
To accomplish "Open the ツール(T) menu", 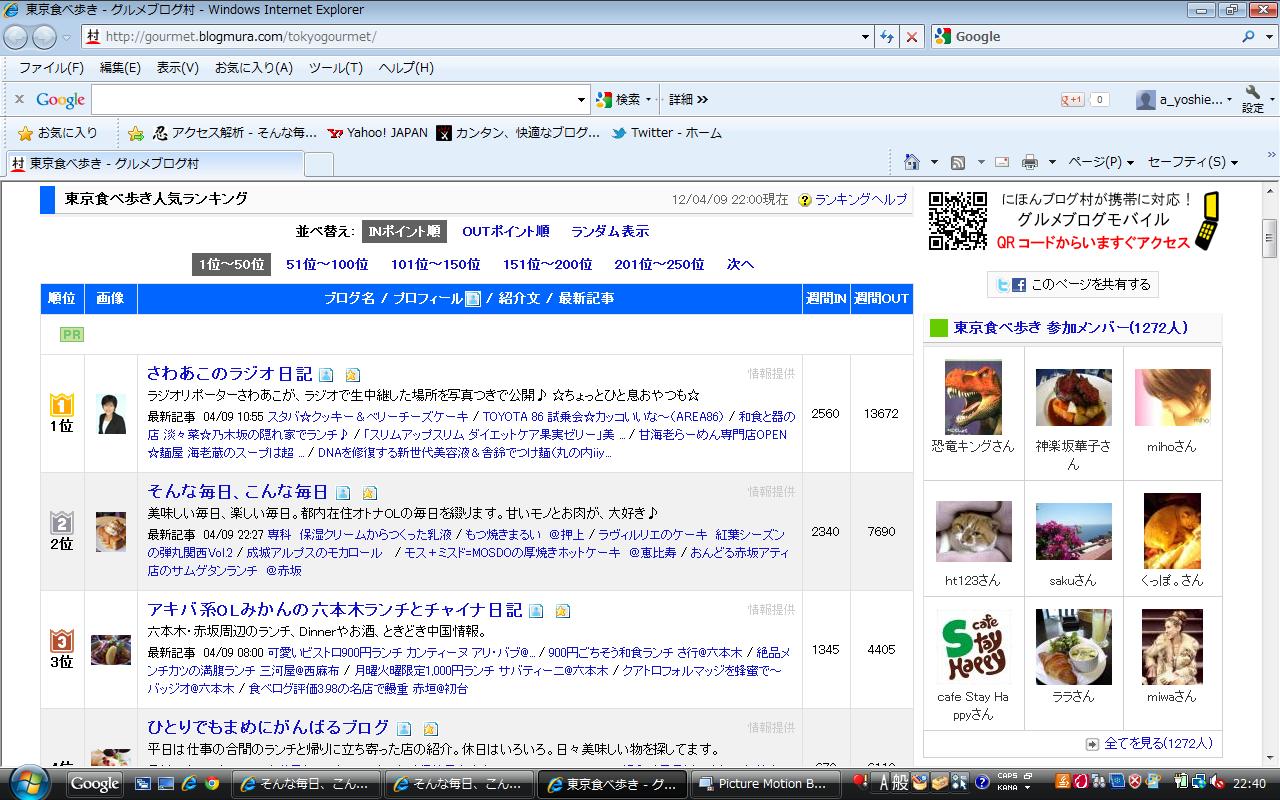I will pos(335,68).
